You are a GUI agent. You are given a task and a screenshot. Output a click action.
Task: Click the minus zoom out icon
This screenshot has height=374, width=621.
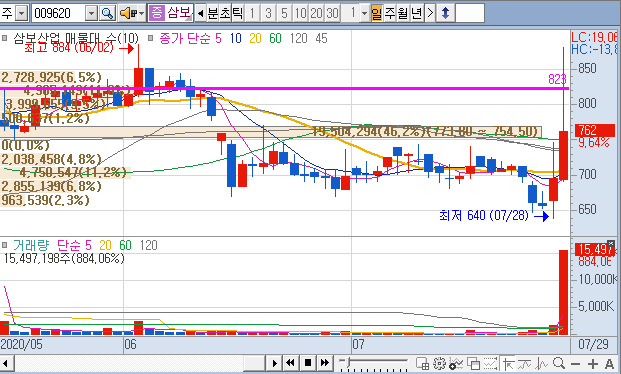pyautogui.click(x=575, y=364)
